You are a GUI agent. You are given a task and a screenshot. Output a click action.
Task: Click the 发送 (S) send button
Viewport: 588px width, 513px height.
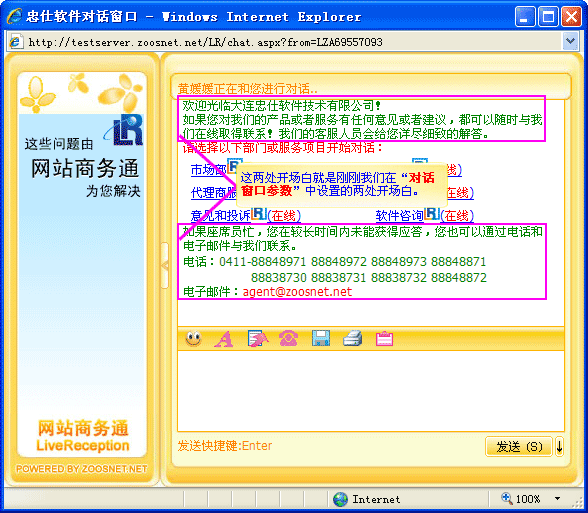pos(519,446)
